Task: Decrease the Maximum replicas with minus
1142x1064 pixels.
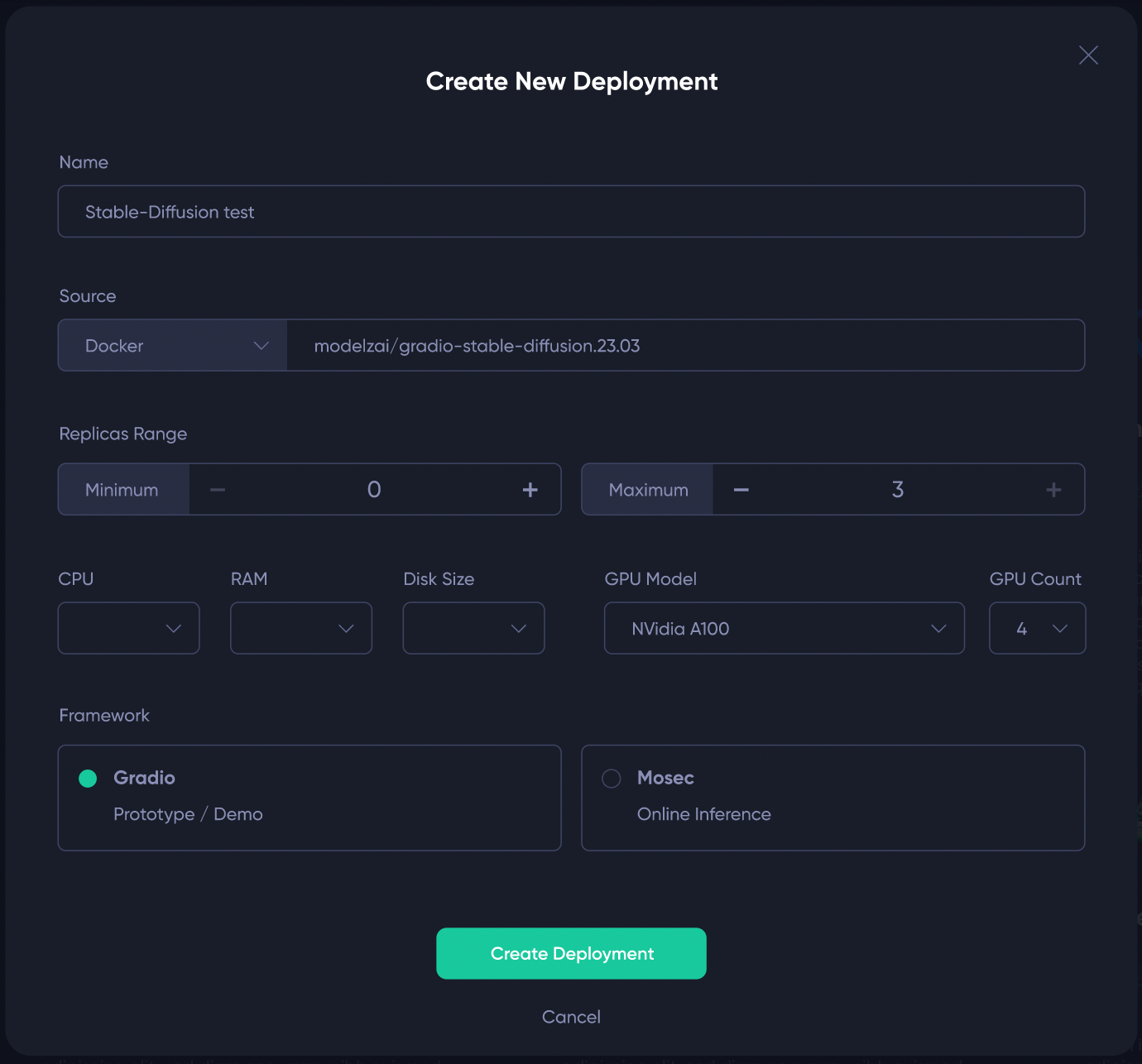Action: click(x=741, y=490)
